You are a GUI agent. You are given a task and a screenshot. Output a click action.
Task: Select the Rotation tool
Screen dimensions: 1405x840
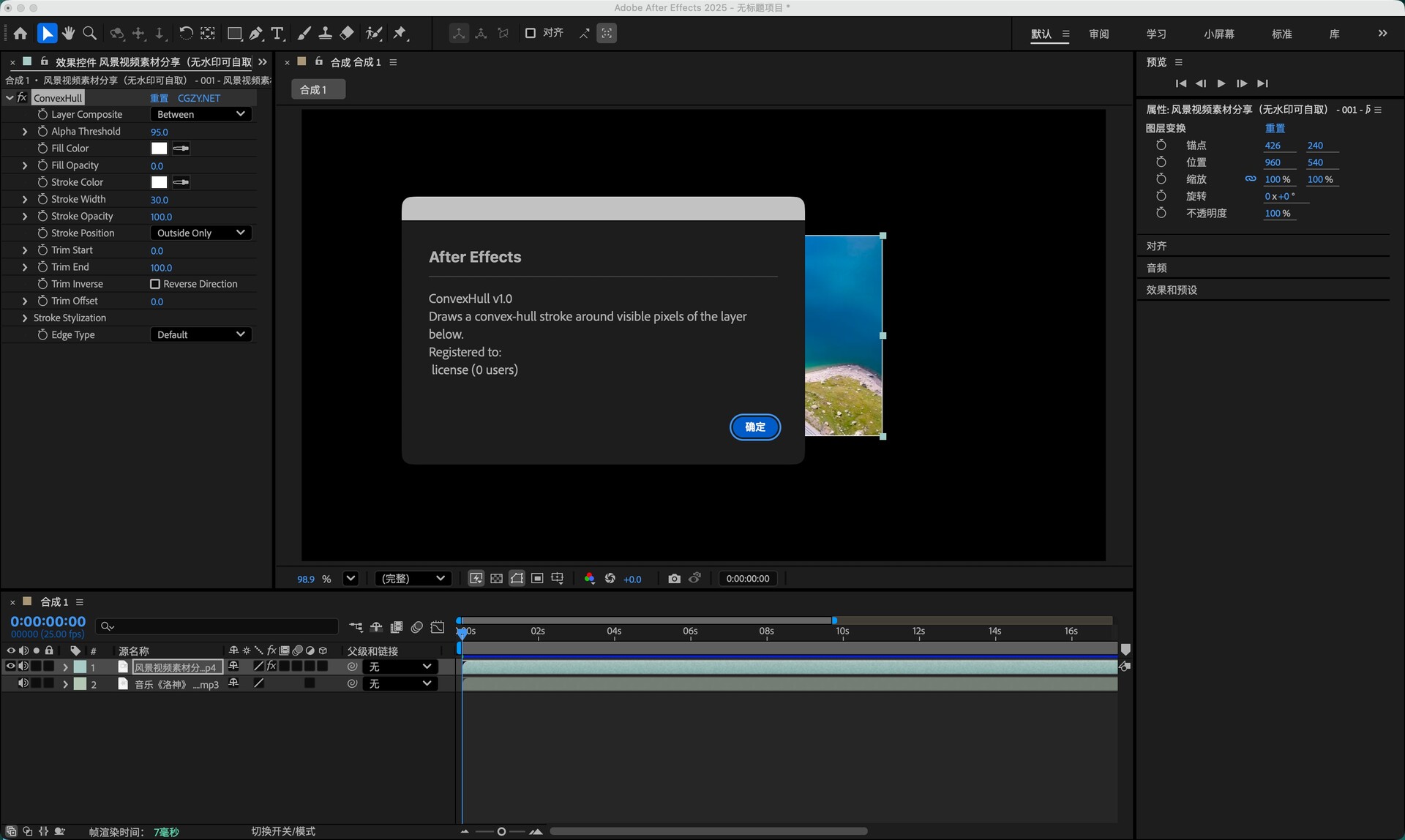click(x=186, y=34)
